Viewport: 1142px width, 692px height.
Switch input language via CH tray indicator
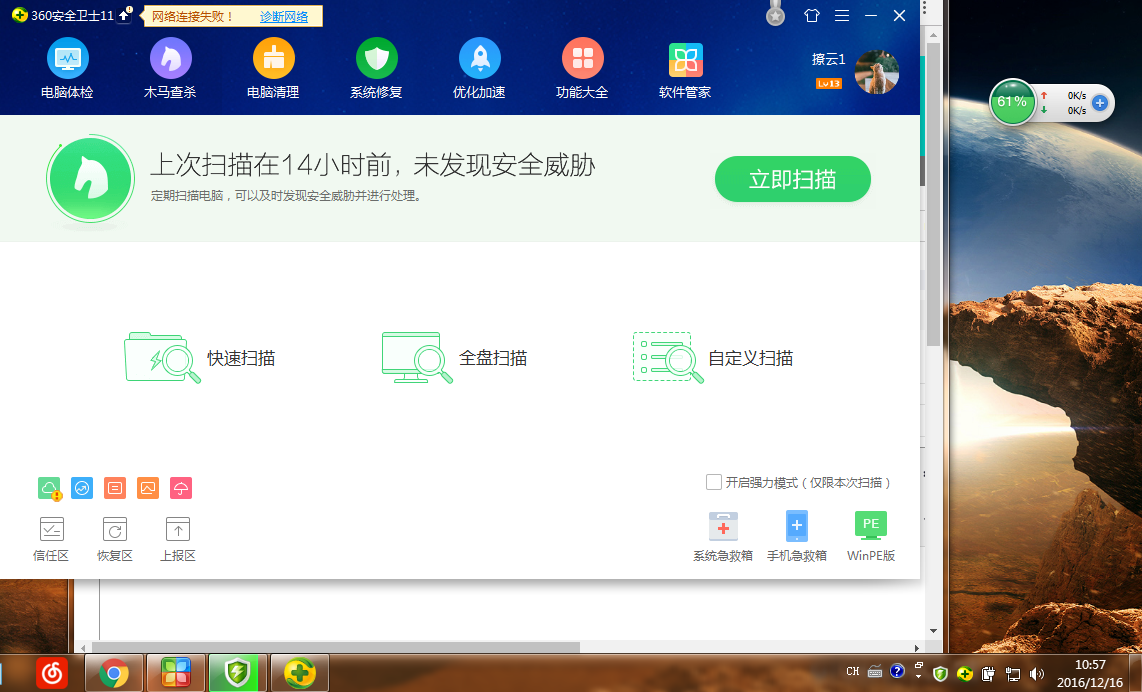(x=852, y=672)
